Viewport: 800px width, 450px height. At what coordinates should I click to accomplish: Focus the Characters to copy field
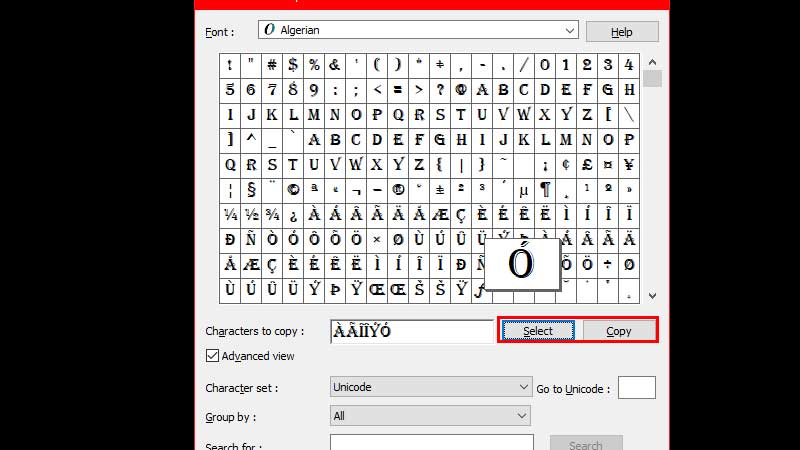(411, 332)
